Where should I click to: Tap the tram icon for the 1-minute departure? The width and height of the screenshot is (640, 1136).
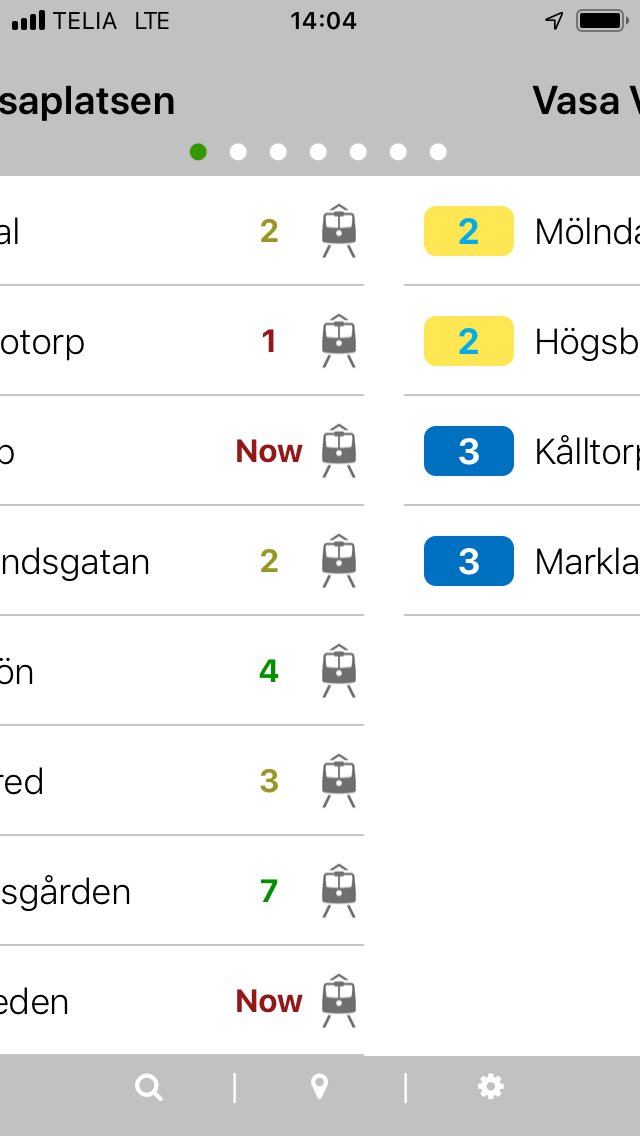coord(337,339)
